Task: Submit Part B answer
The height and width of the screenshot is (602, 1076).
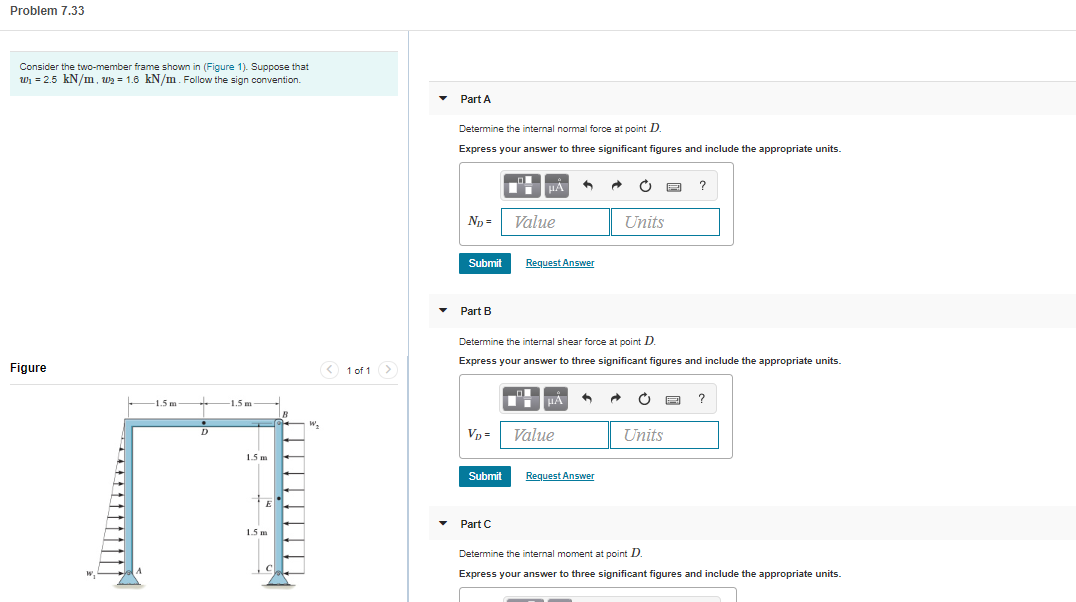Action: (484, 476)
